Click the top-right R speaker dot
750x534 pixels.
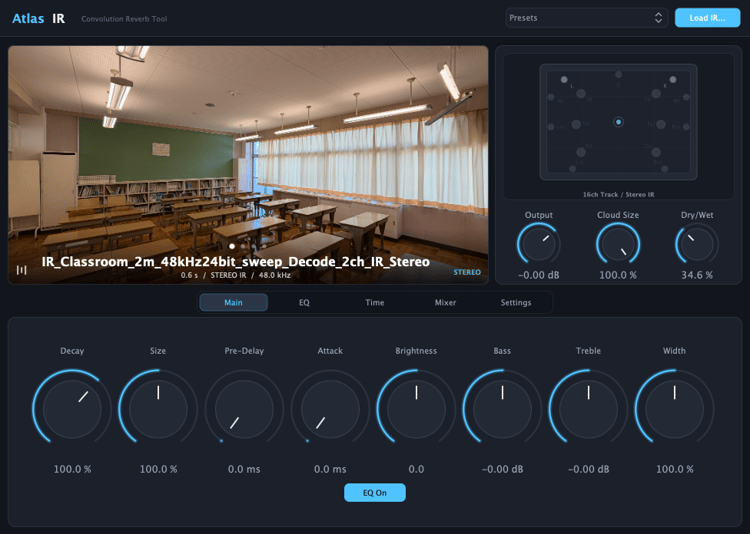pyautogui.click(x=673, y=79)
